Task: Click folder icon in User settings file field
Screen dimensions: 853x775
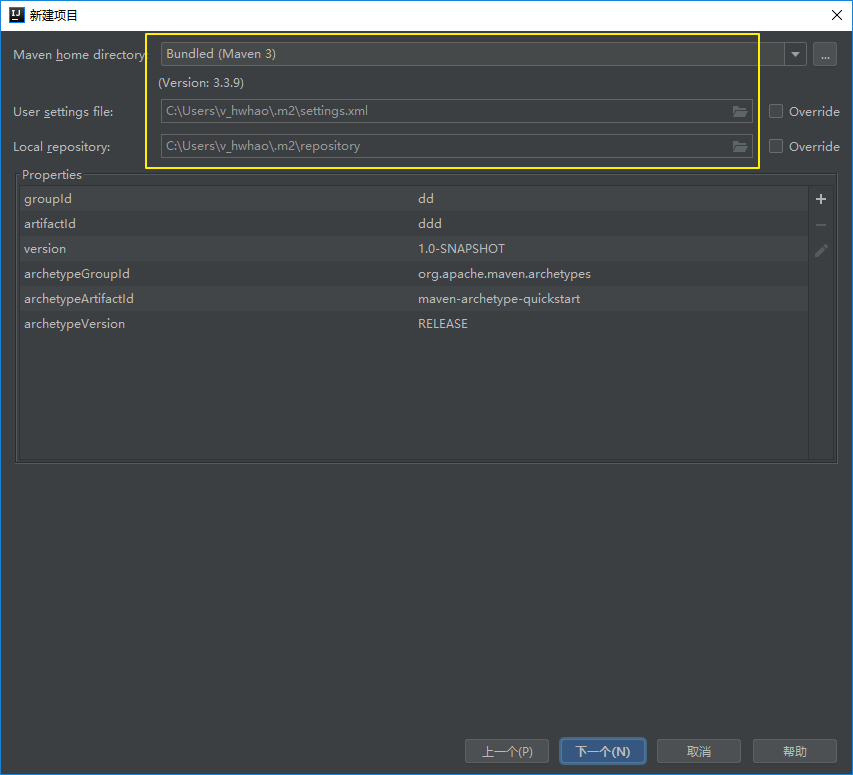Action: tap(740, 111)
